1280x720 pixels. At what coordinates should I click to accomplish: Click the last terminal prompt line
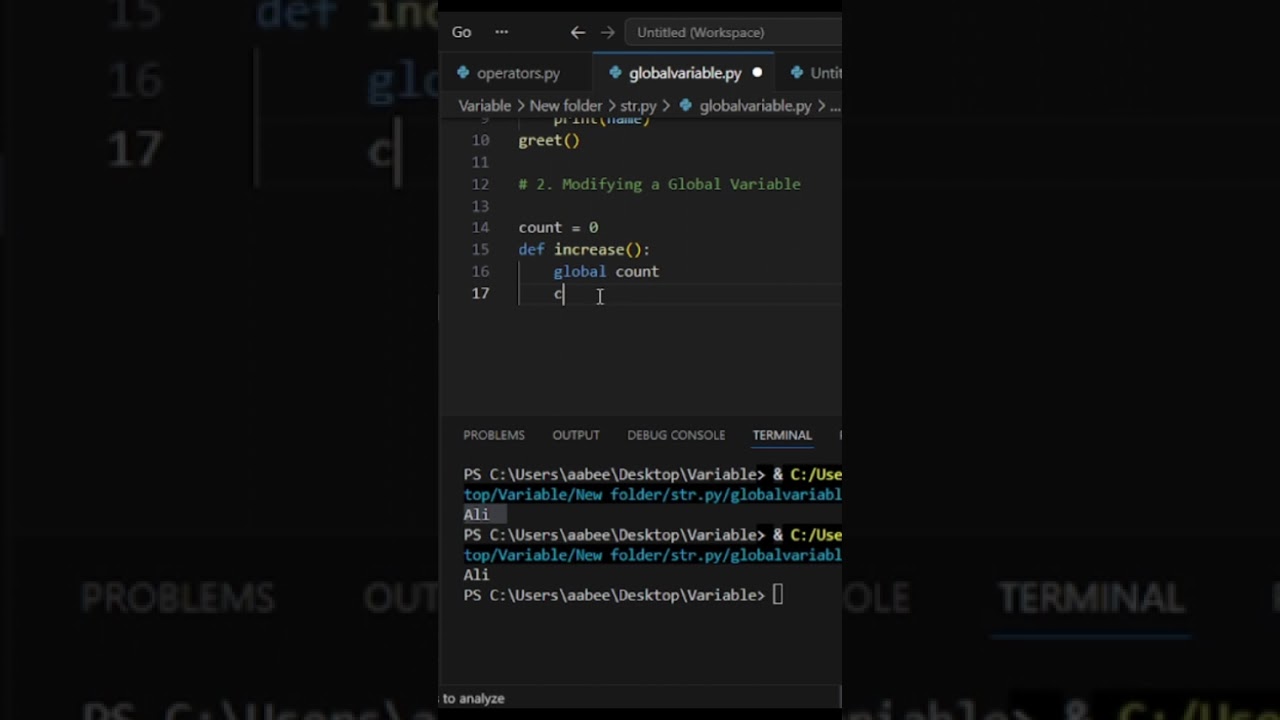click(623, 595)
